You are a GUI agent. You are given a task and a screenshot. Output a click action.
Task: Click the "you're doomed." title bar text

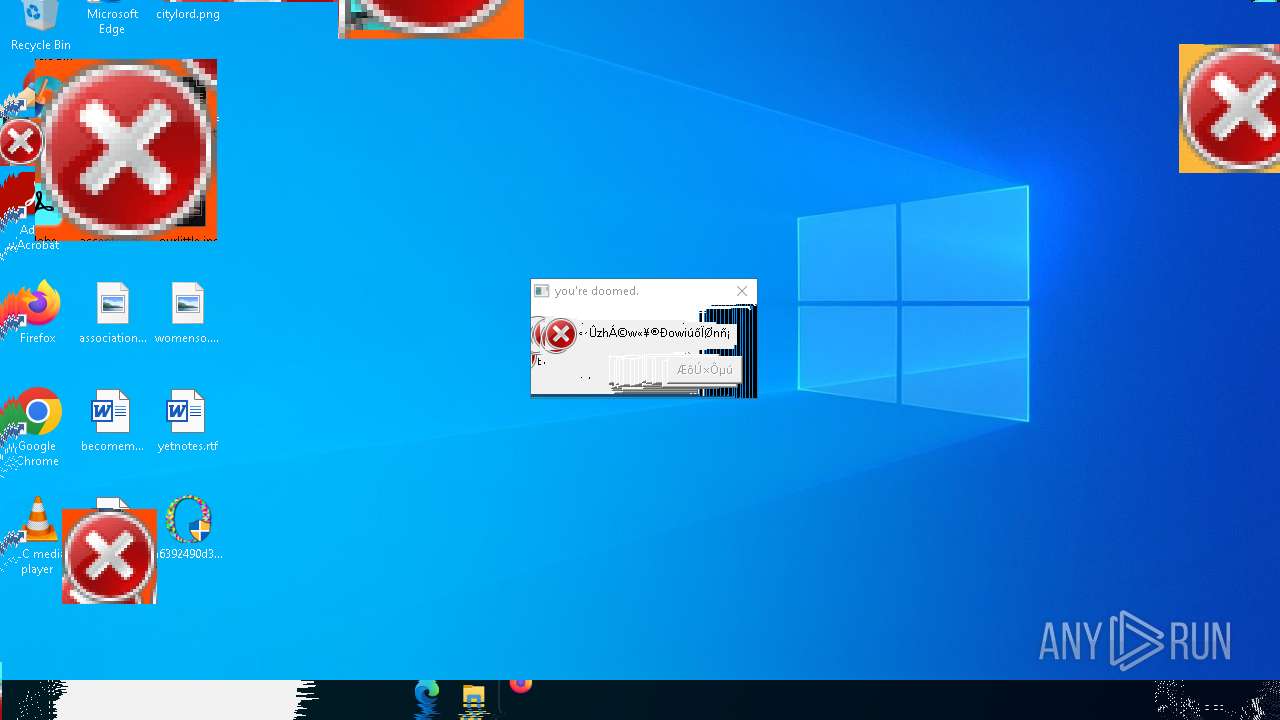point(597,291)
